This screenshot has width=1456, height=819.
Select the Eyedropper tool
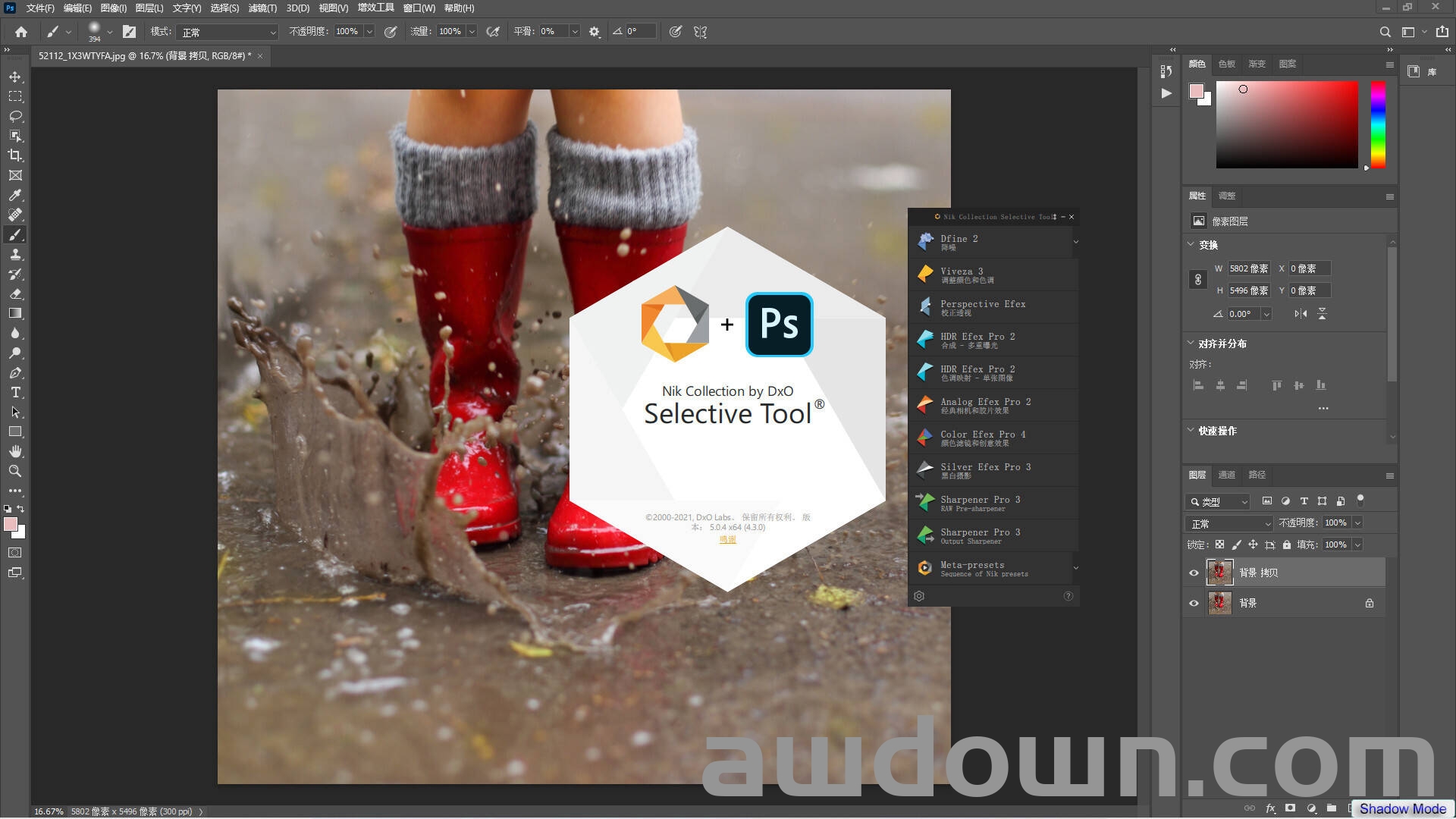pos(15,195)
